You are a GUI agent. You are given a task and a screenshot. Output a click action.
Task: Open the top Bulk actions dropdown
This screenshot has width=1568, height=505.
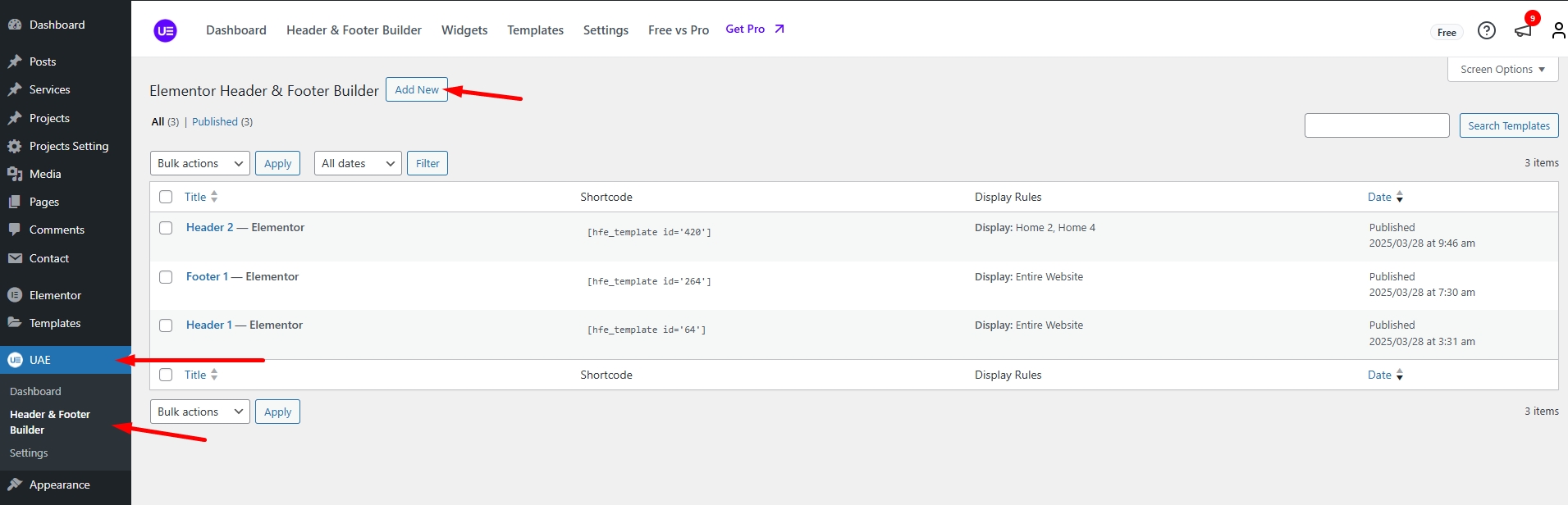tap(200, 163)
